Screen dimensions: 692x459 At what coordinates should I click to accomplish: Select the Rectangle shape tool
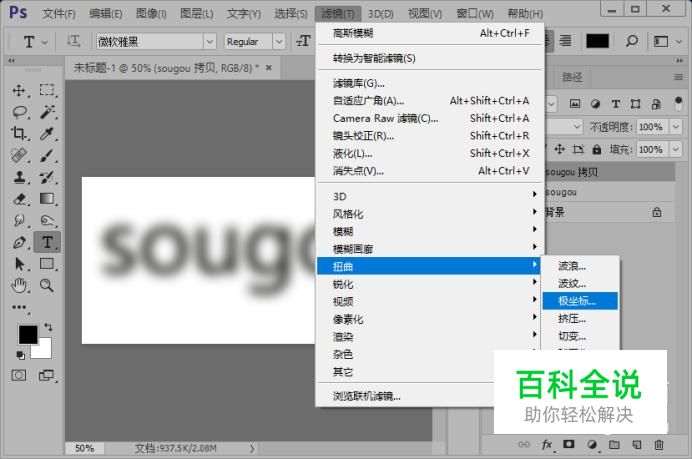point(47,264)
